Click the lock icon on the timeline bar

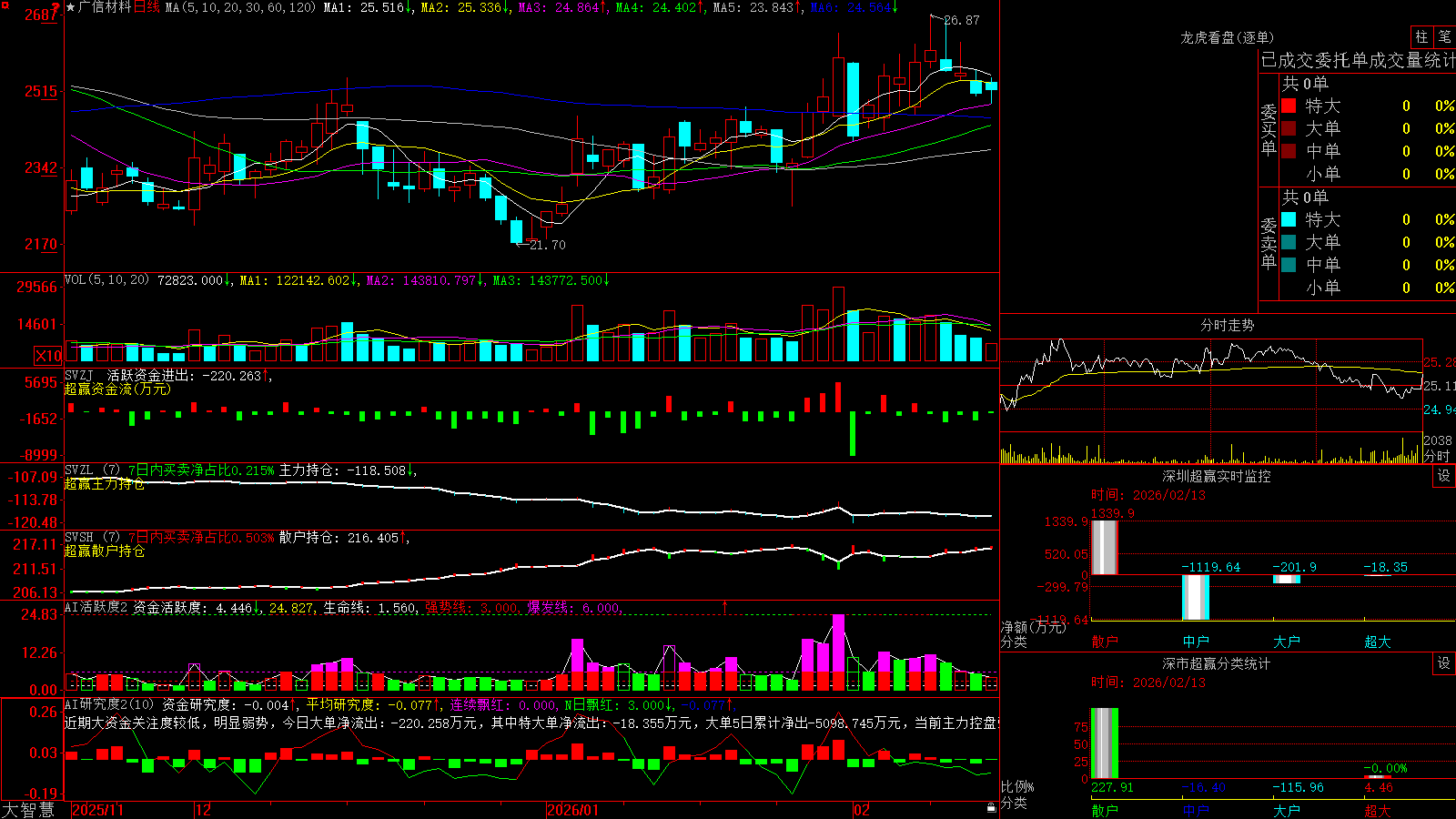coord(991,808)
